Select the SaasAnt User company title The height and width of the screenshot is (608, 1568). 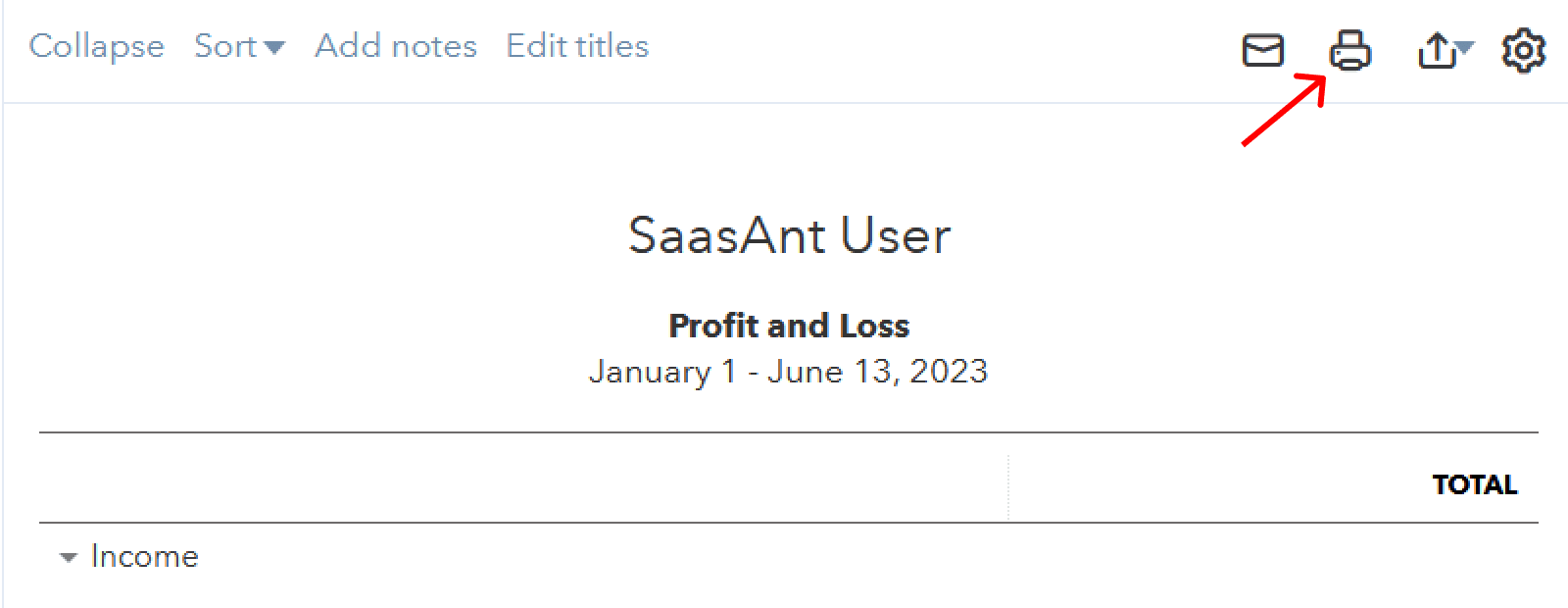tap(789, 235)
